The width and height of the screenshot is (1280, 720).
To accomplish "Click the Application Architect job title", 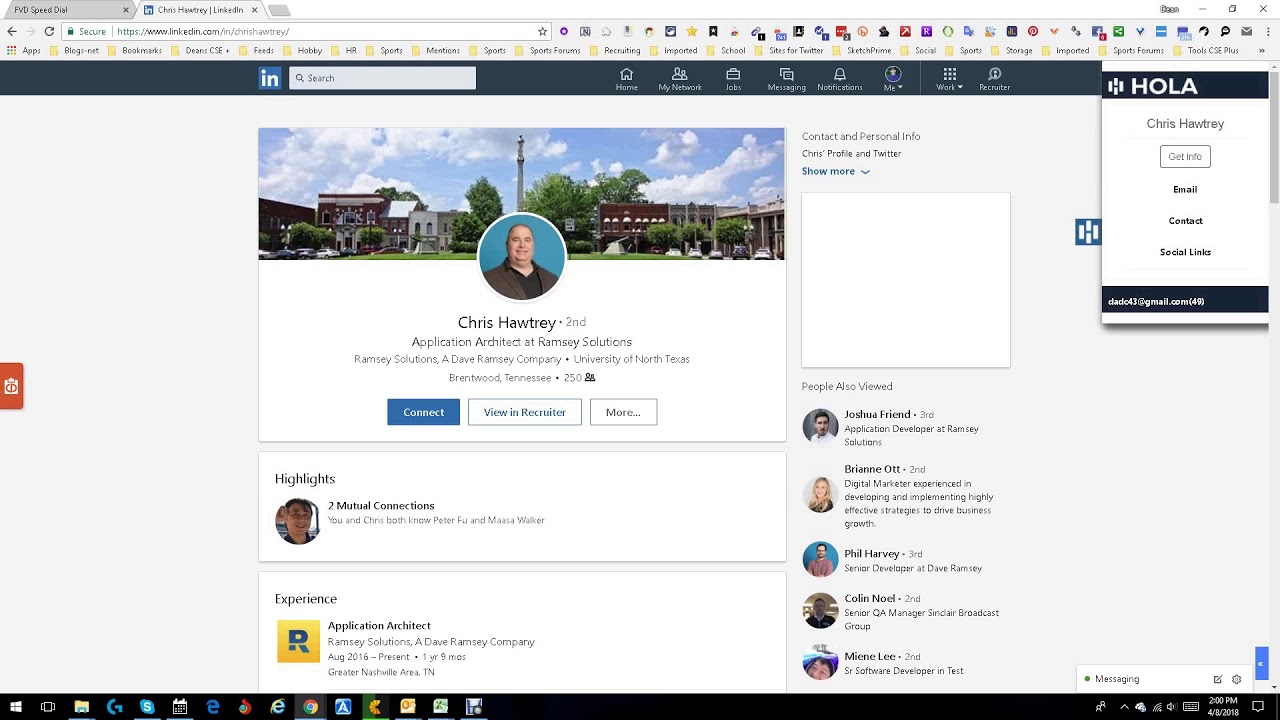I will click(x=379, y=626).
